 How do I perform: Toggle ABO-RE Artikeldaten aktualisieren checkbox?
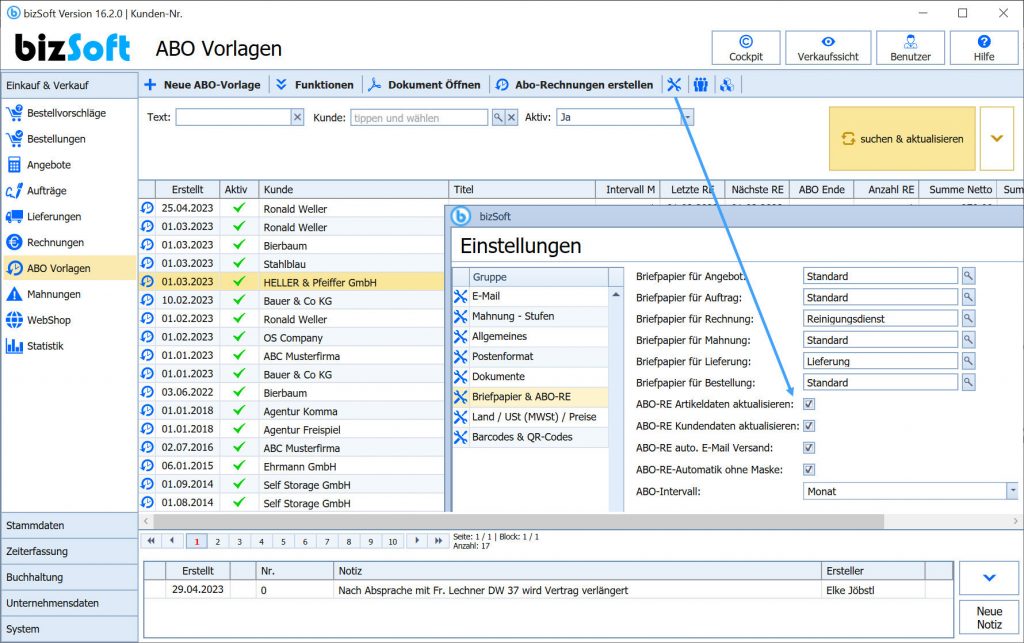(808, 404)
